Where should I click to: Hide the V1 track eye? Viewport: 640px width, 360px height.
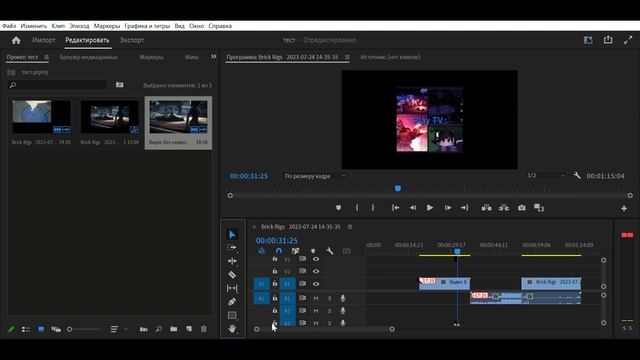[x=316, y=284]
